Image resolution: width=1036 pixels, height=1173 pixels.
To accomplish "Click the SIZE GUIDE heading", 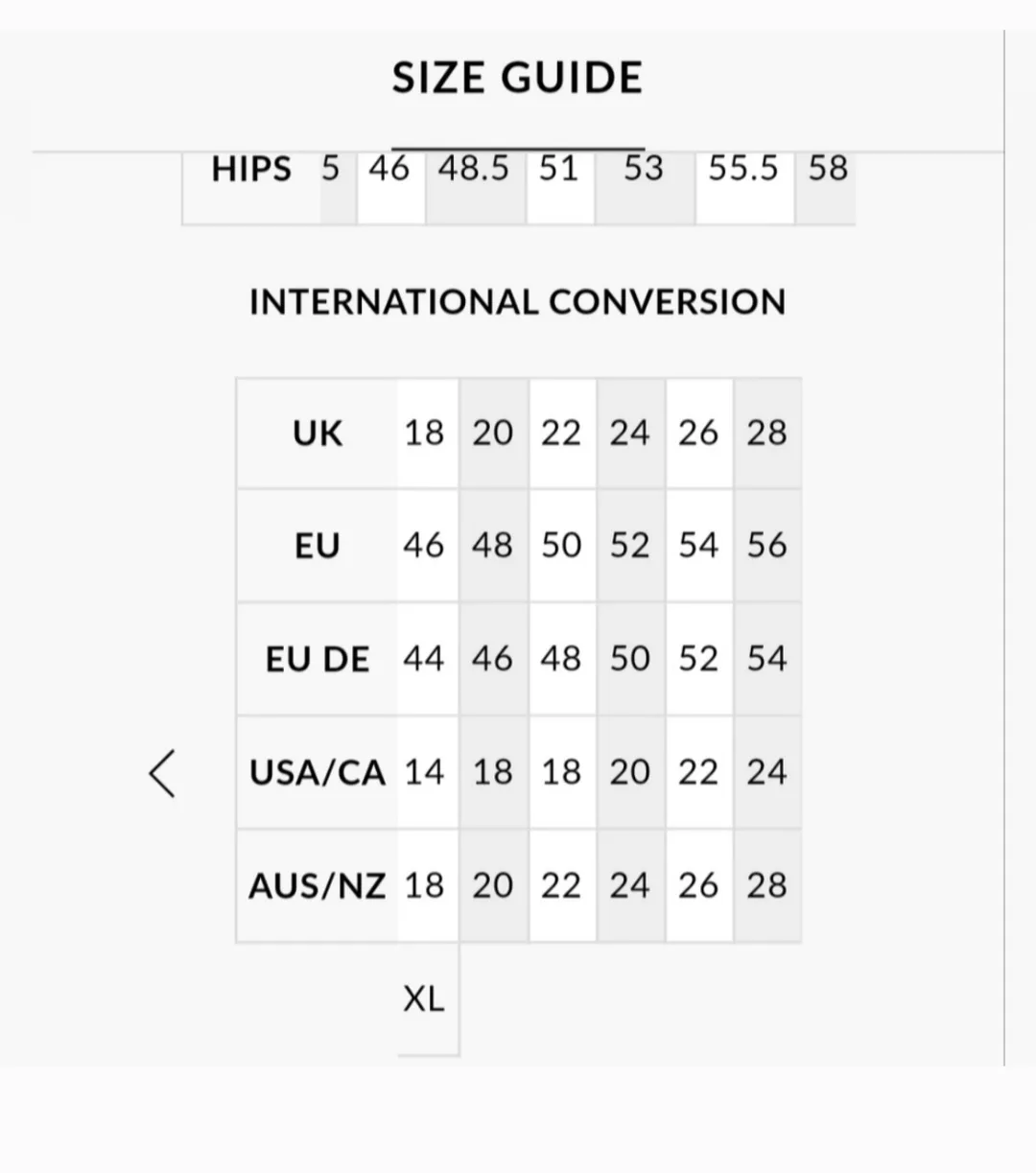I will 517,78.
